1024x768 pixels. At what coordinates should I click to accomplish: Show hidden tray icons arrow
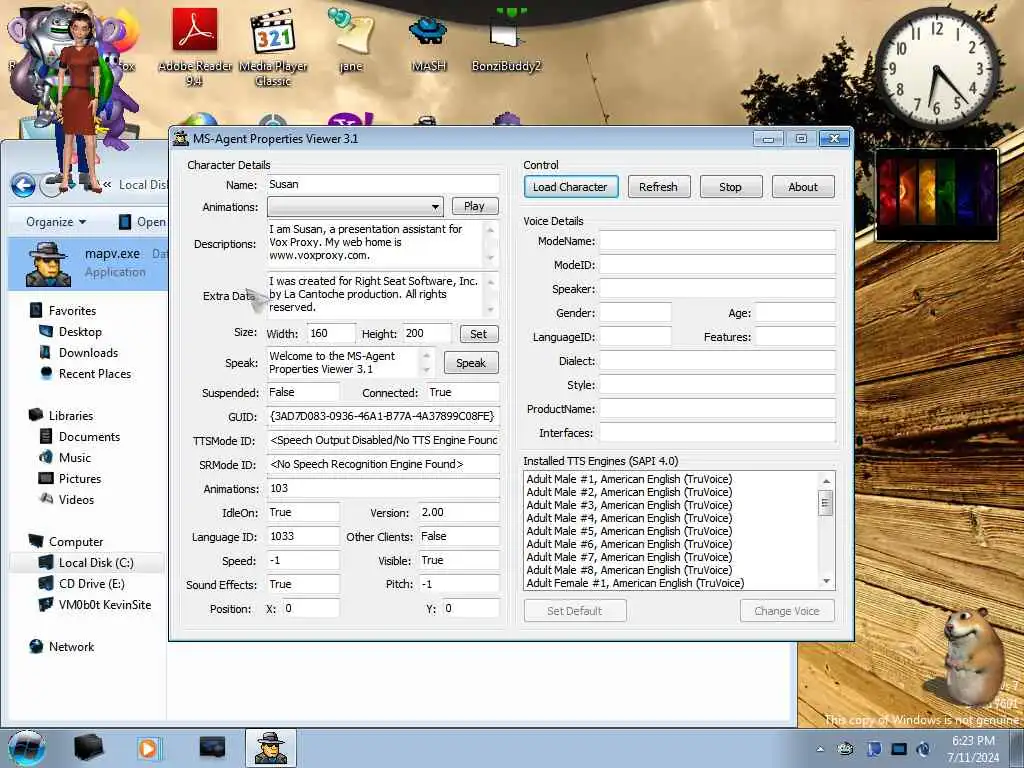pyautogui.click(x=820, y=749)
